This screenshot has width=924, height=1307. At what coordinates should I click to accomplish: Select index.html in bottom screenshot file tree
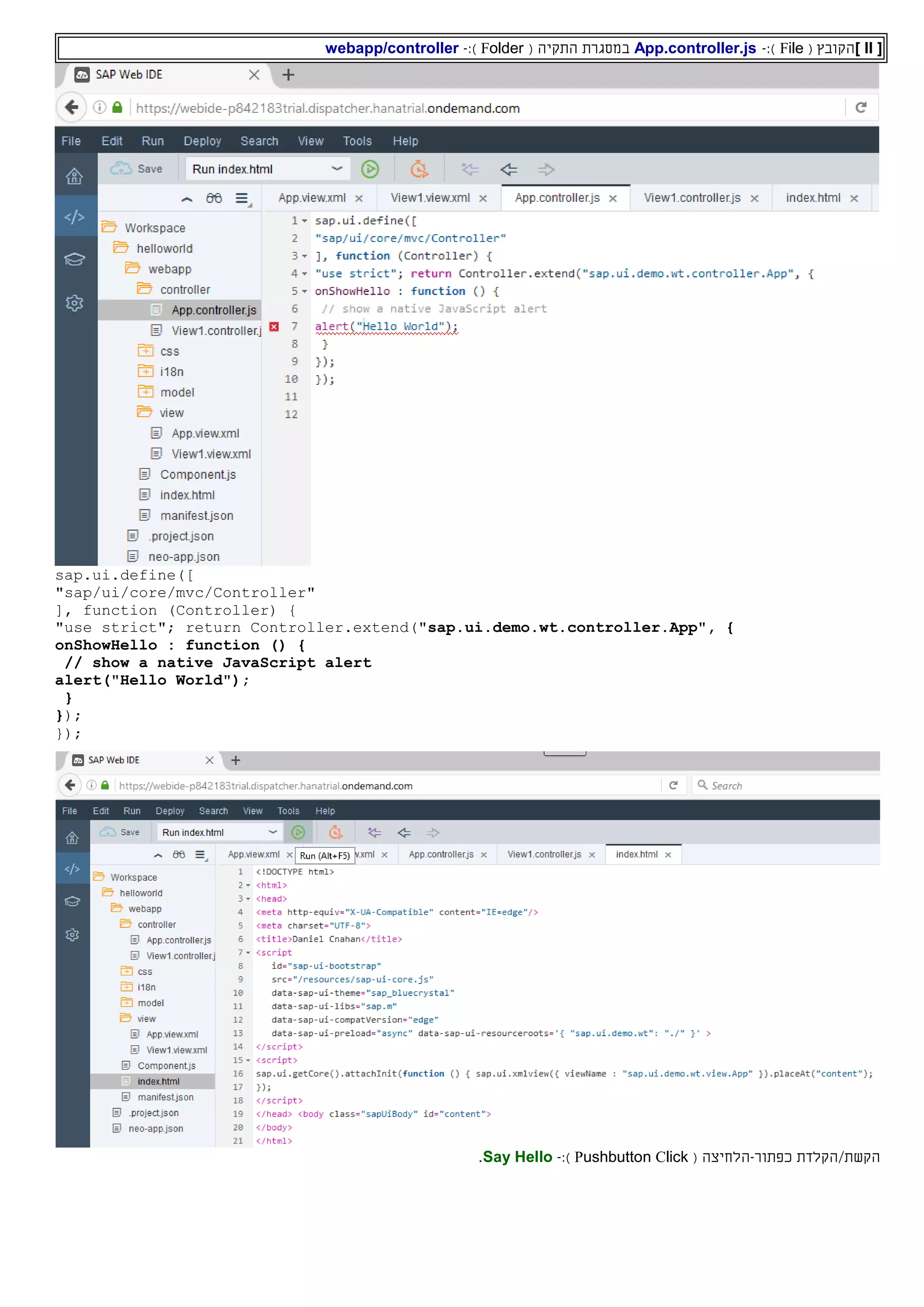point(158,1082)
